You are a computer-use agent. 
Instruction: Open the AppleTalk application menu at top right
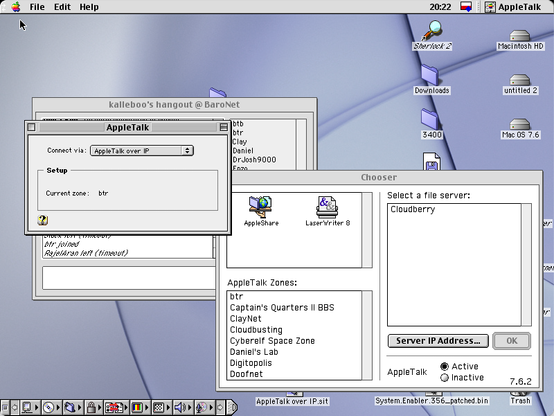(513, 7)
